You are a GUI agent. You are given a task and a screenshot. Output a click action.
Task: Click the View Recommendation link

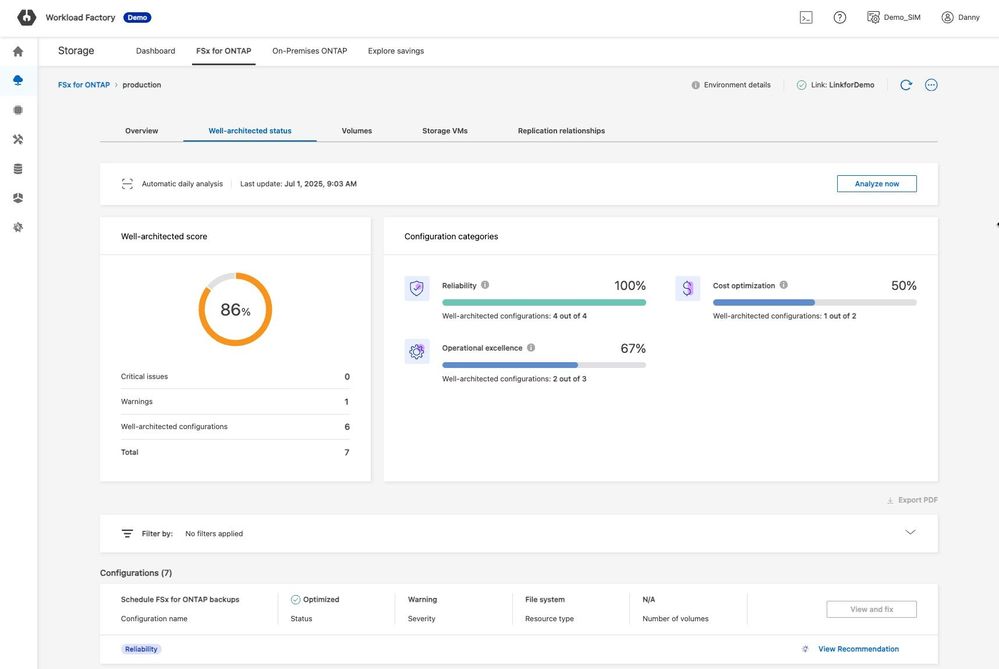tap(858, 649)
